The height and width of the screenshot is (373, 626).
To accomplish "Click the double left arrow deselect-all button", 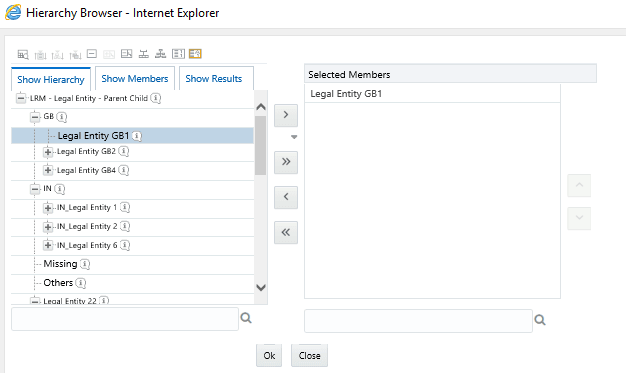I will coord(286,232).
